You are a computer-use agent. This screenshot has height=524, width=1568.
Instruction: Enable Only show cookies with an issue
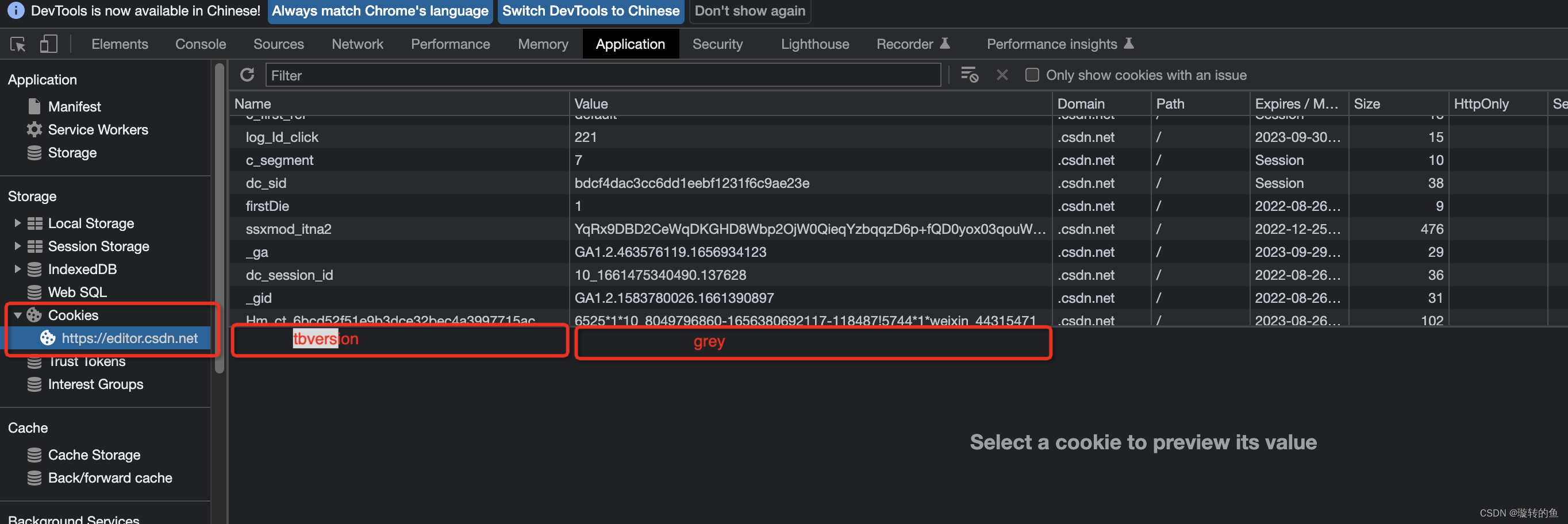pyautogui.click(x=1032, y=75)
